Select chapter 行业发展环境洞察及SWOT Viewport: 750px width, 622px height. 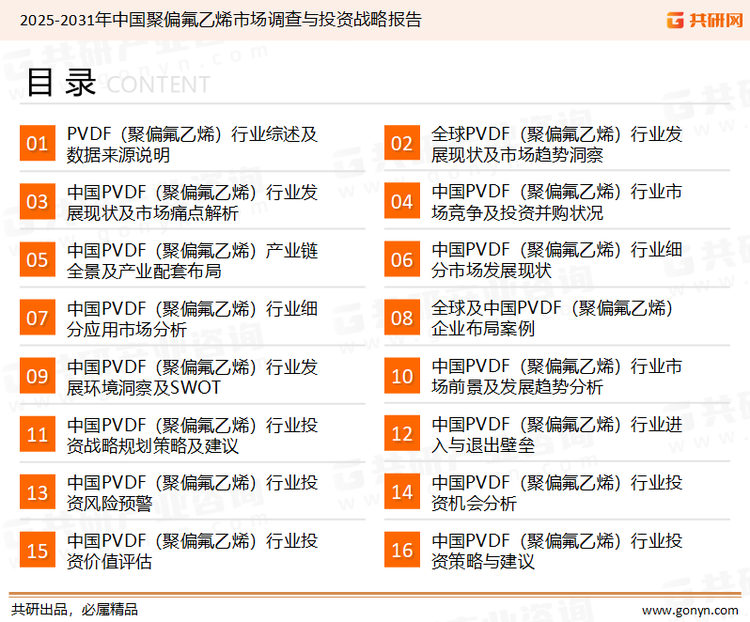(192, 377)
